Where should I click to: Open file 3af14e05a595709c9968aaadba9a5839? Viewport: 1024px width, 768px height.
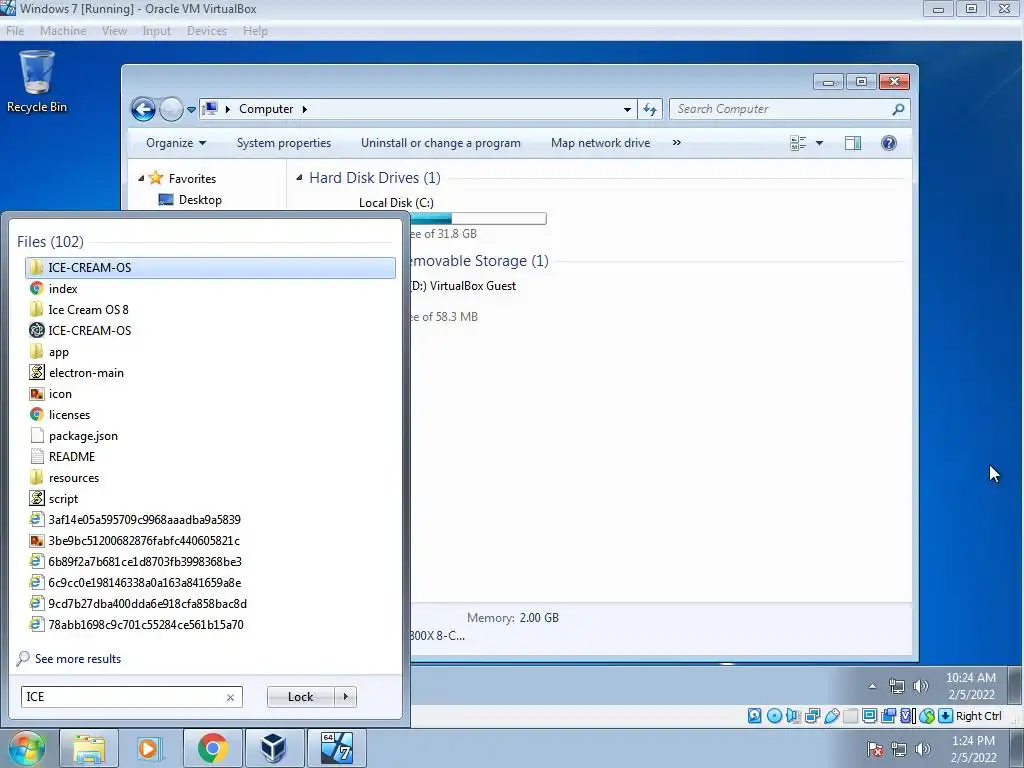pos(210,520)
